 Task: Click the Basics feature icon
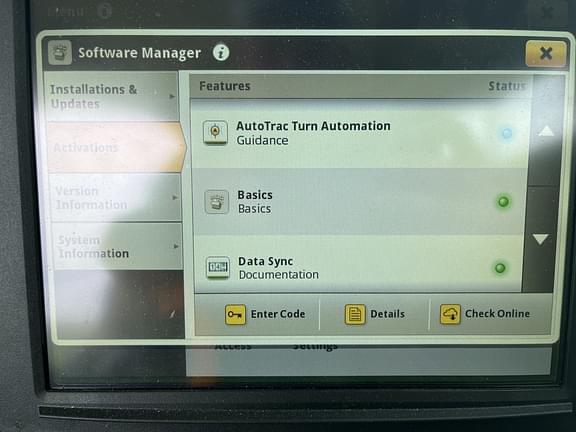click(217, 202)
